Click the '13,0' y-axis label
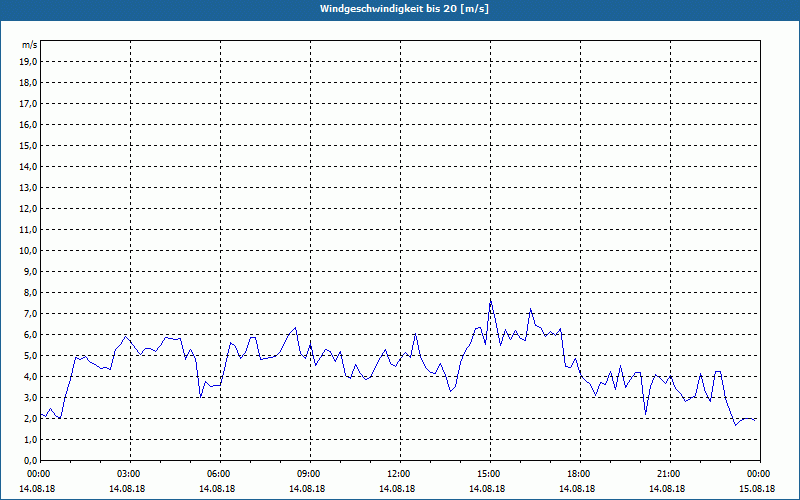The height and width of the screenshot is (500, 800). 28,188
